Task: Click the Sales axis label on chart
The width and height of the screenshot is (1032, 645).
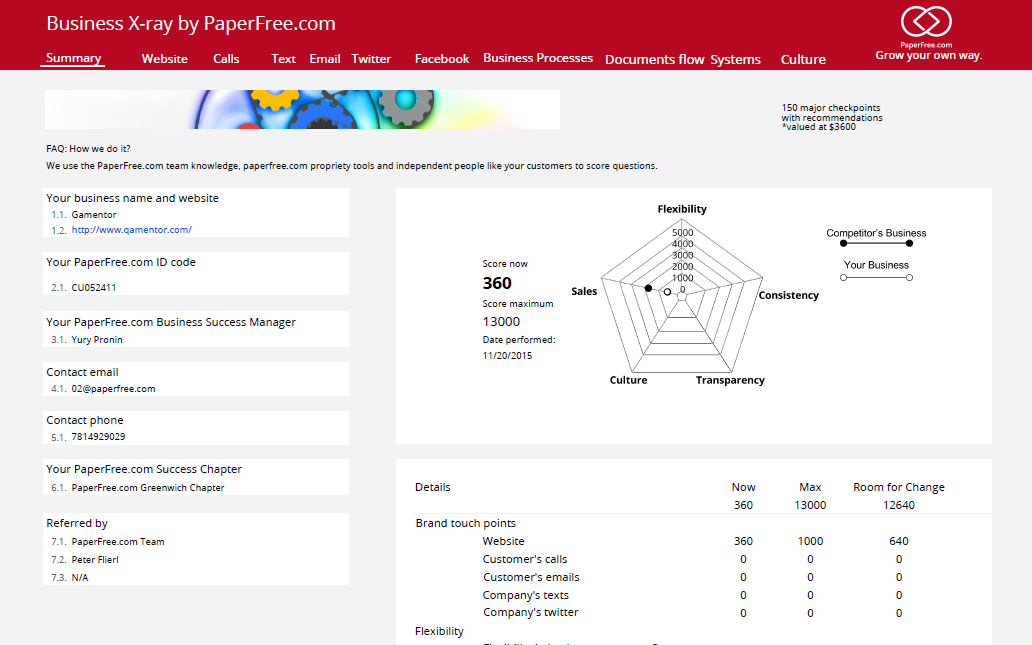Action: point(584,291)
